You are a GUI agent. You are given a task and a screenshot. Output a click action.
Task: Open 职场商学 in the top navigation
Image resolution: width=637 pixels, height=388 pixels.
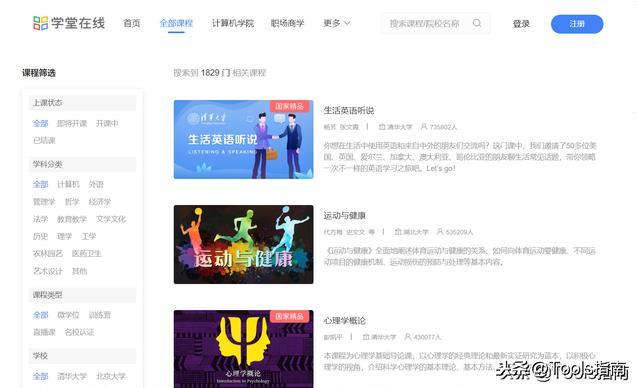pyautogui.click(x=287, y=23)
